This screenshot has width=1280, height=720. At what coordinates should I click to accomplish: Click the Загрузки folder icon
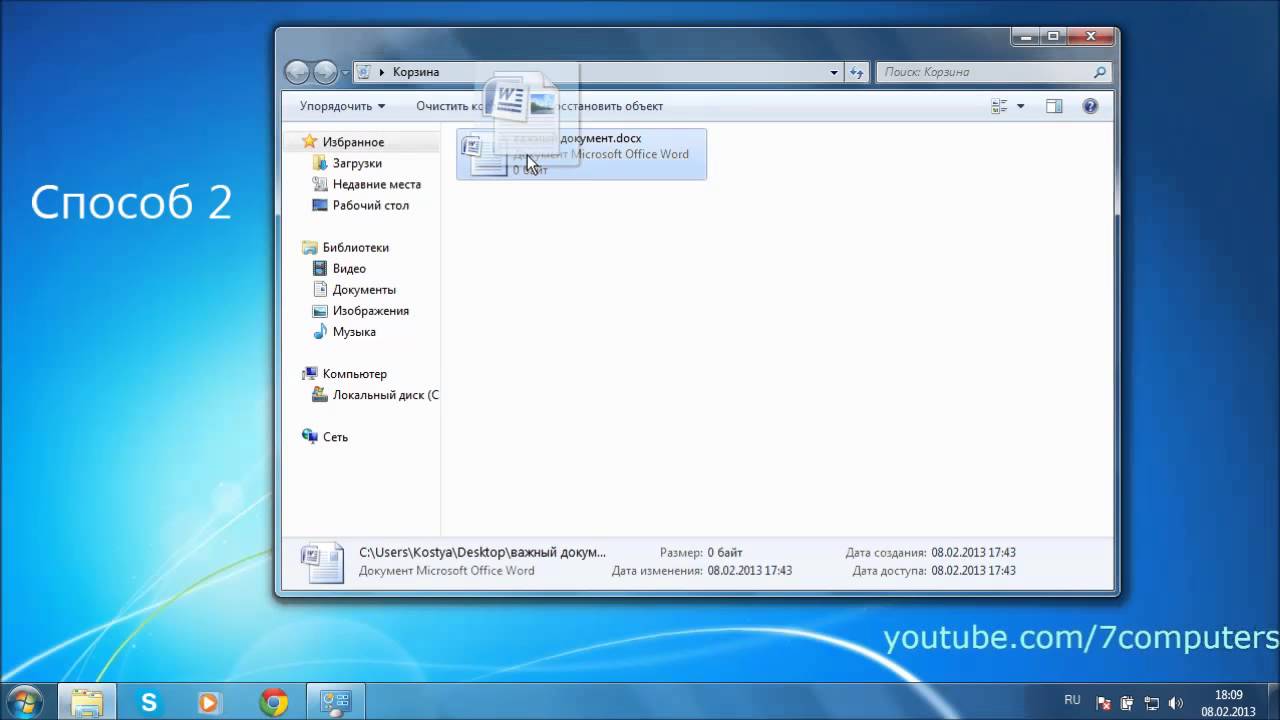(320, 163)
